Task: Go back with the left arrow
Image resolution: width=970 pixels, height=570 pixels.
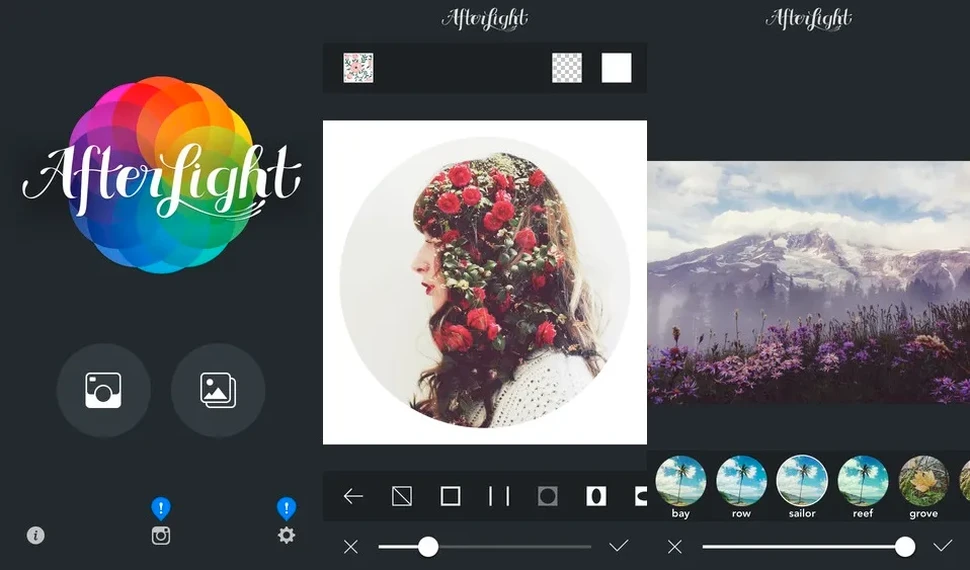Action: coord(353,496)
